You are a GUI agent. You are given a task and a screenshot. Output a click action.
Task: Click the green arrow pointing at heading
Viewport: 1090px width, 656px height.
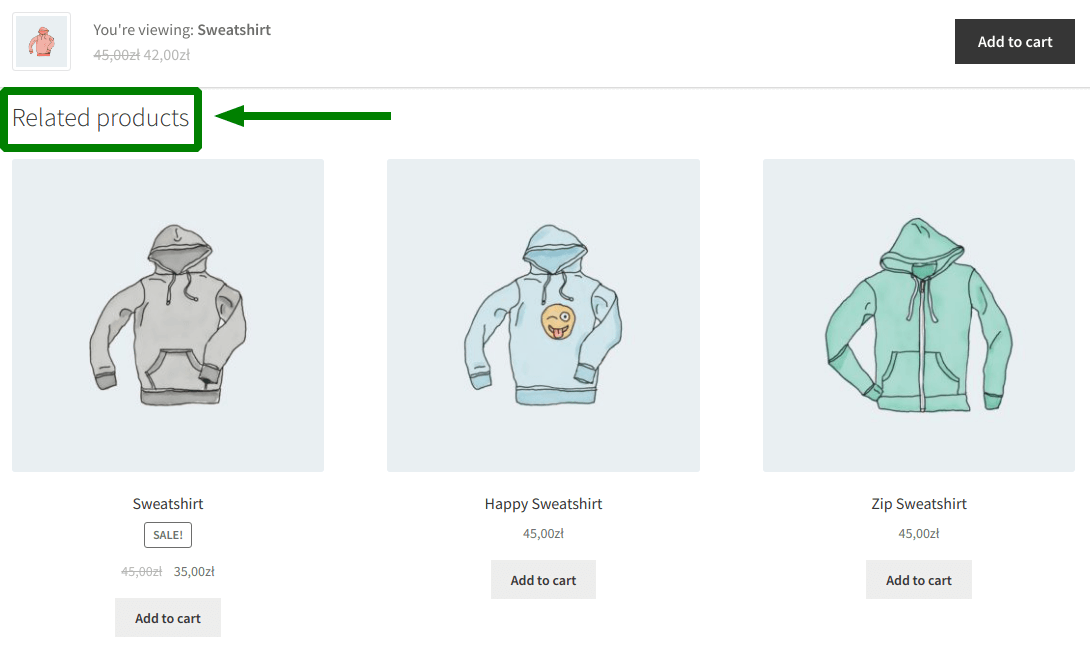pos(303,116)
